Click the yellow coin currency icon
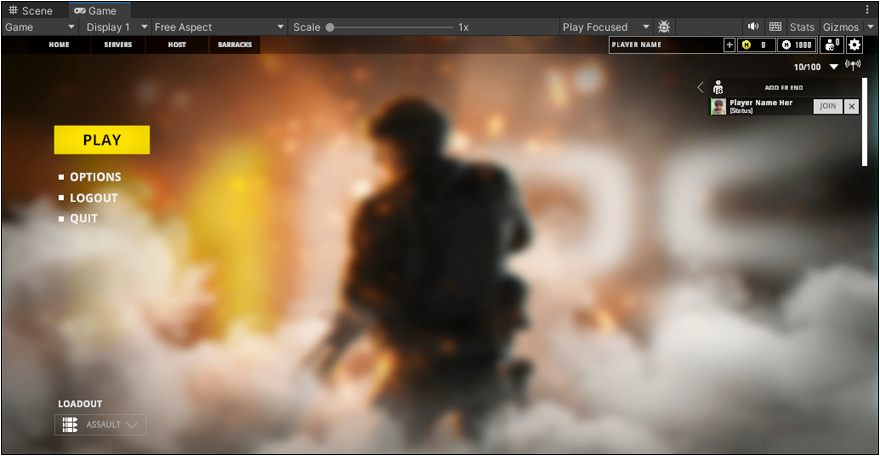880x456 pixels. click(745, 45)
